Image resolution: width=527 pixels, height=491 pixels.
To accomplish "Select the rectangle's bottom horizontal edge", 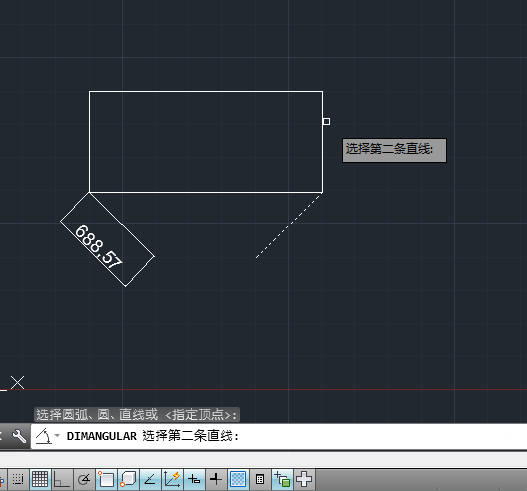I will (206, 193).
